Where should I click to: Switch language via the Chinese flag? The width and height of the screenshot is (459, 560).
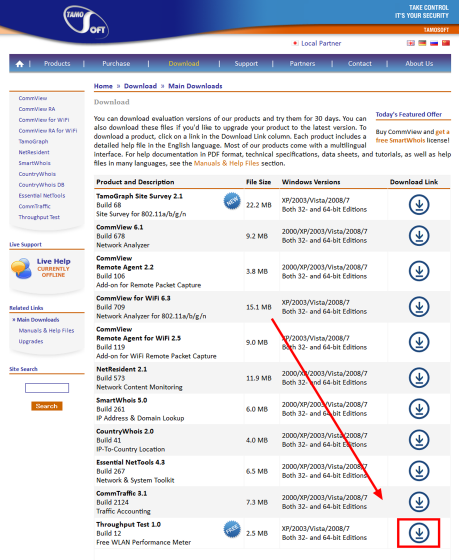point(446,43)
